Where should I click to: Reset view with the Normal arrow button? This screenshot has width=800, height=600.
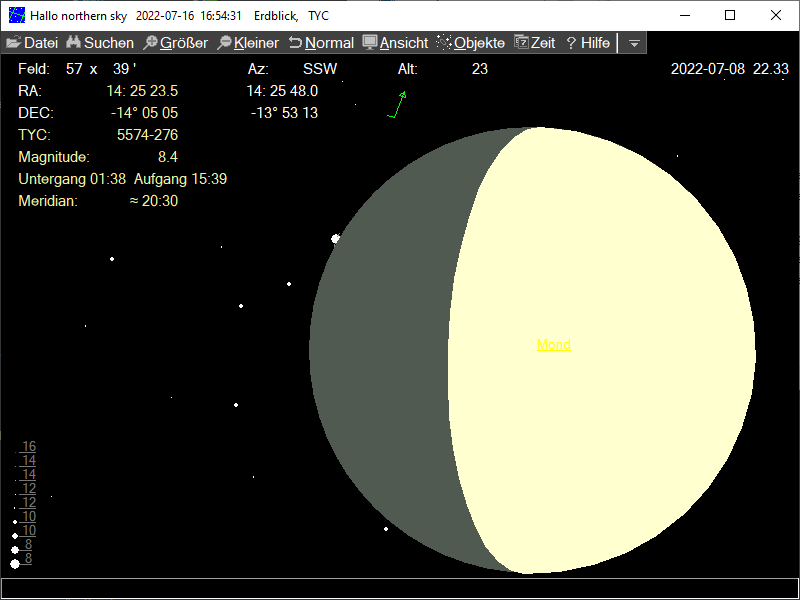point(321,43)
